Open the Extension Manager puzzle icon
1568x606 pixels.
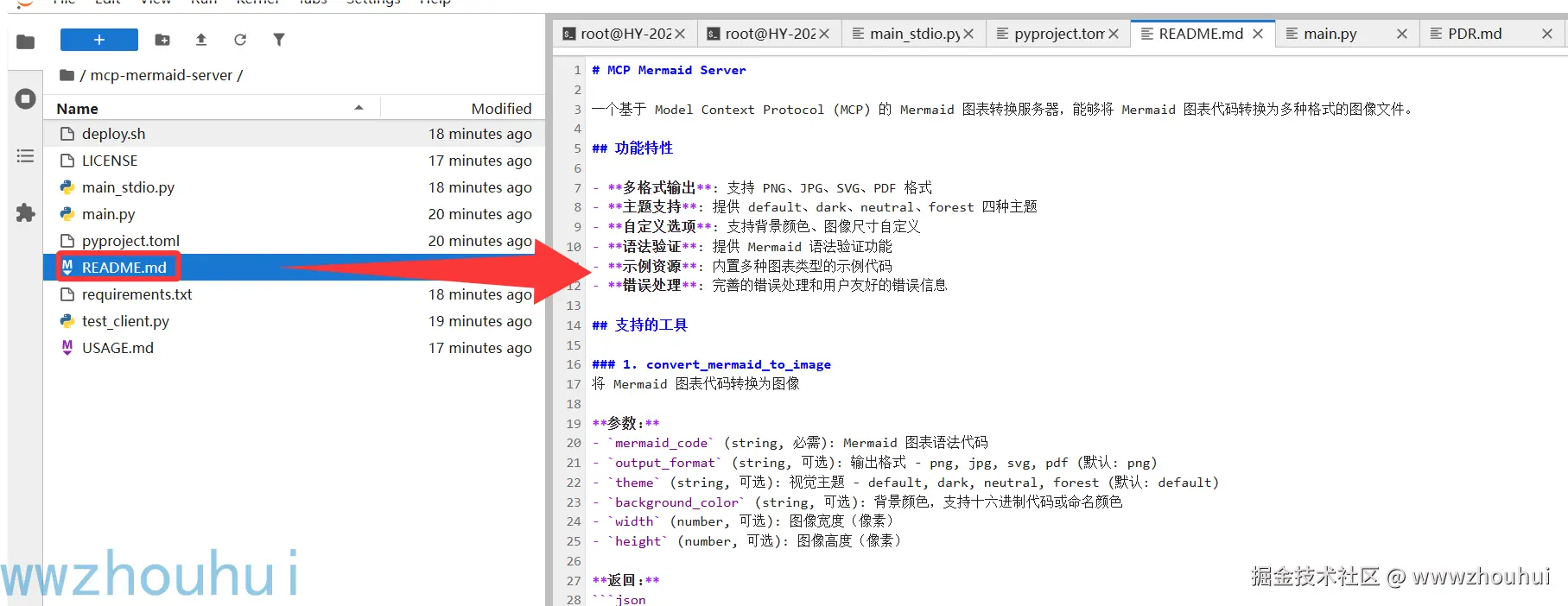[26, 213]
